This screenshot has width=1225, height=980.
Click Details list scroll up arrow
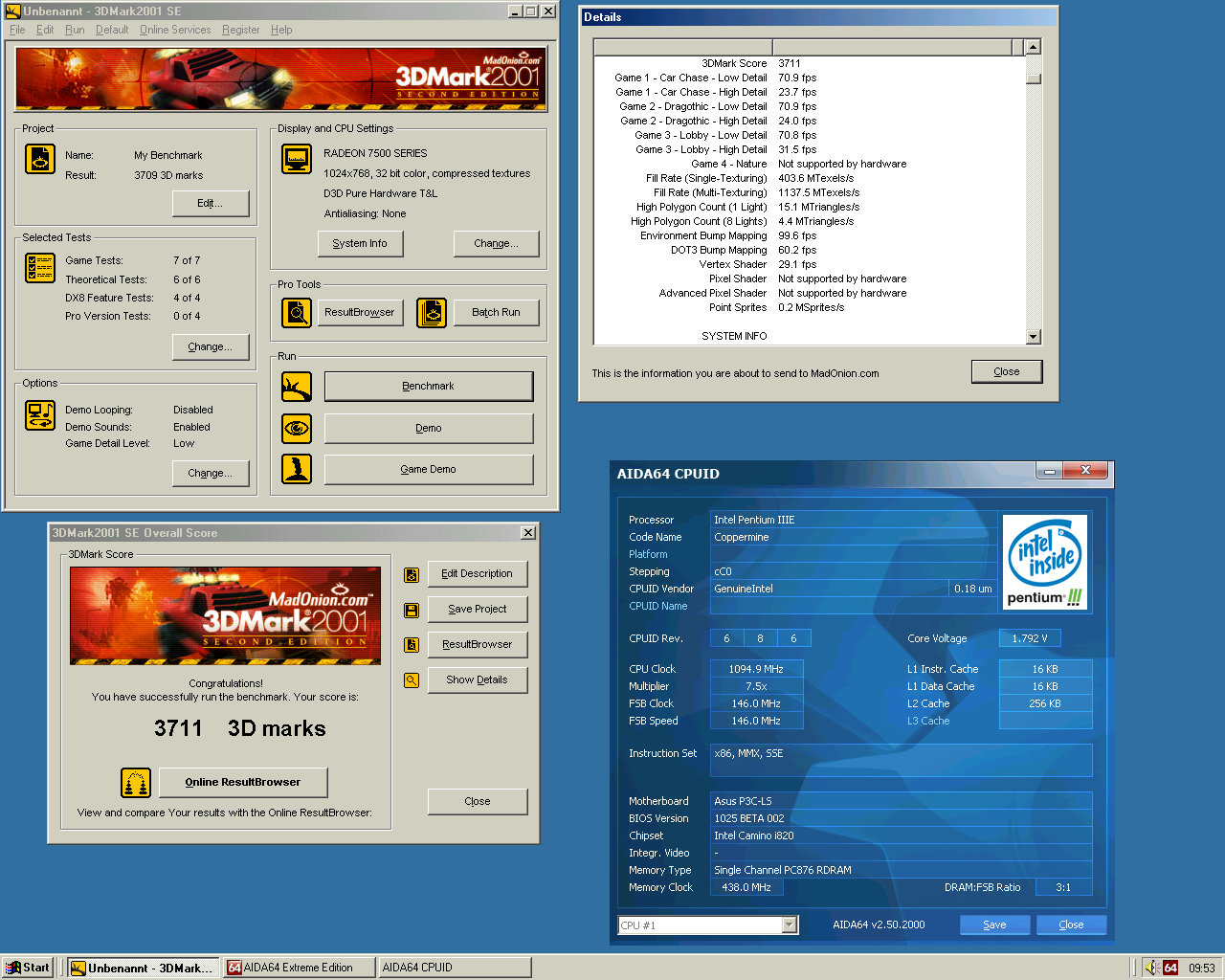point(1034,47)
